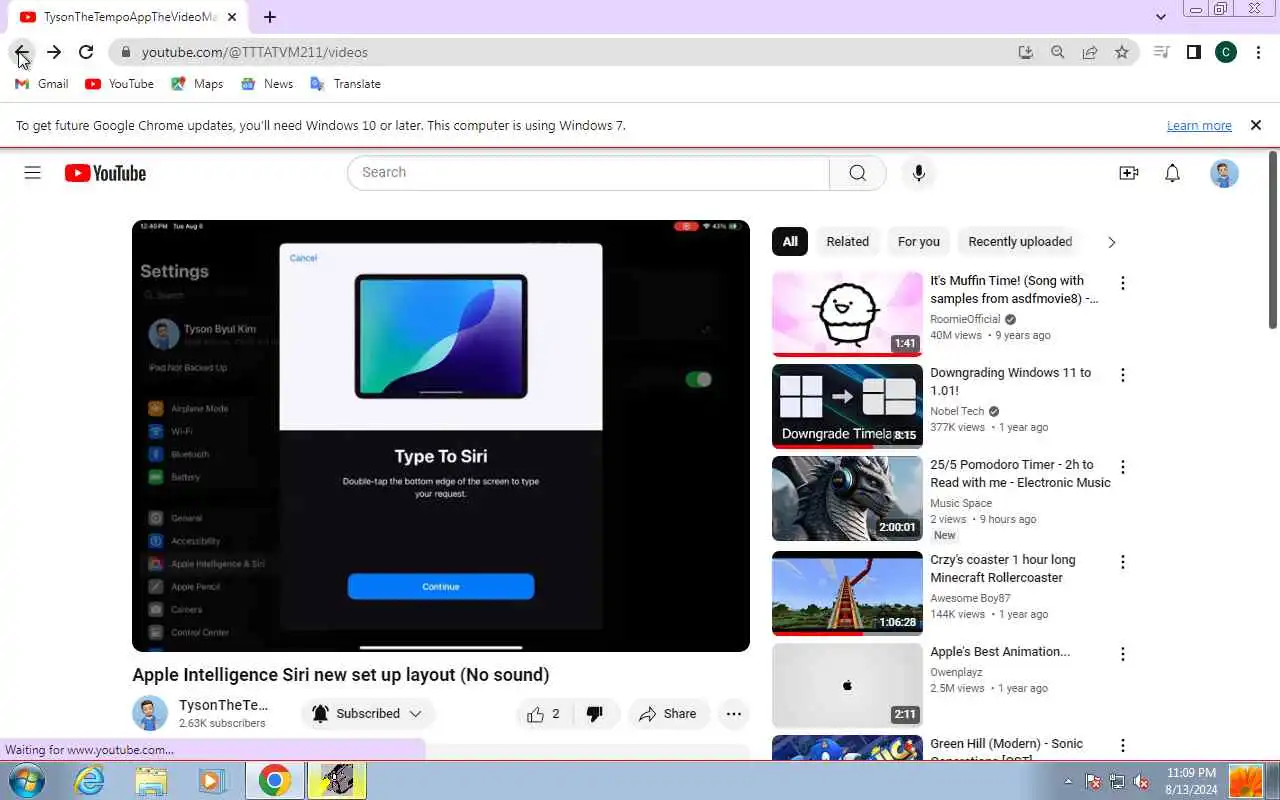Open the YouTube bookmark

[x=119, y=84]
